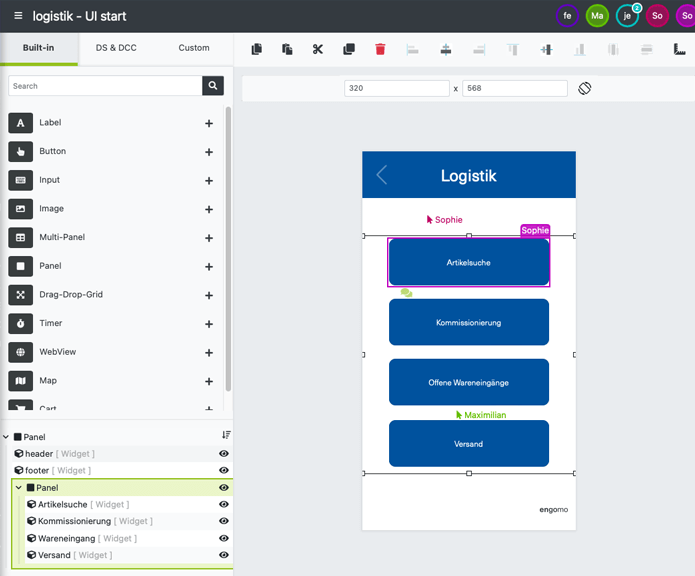Click the canvas width field showing 320
This screenshot has width=695, height=576.
[396, 88]
